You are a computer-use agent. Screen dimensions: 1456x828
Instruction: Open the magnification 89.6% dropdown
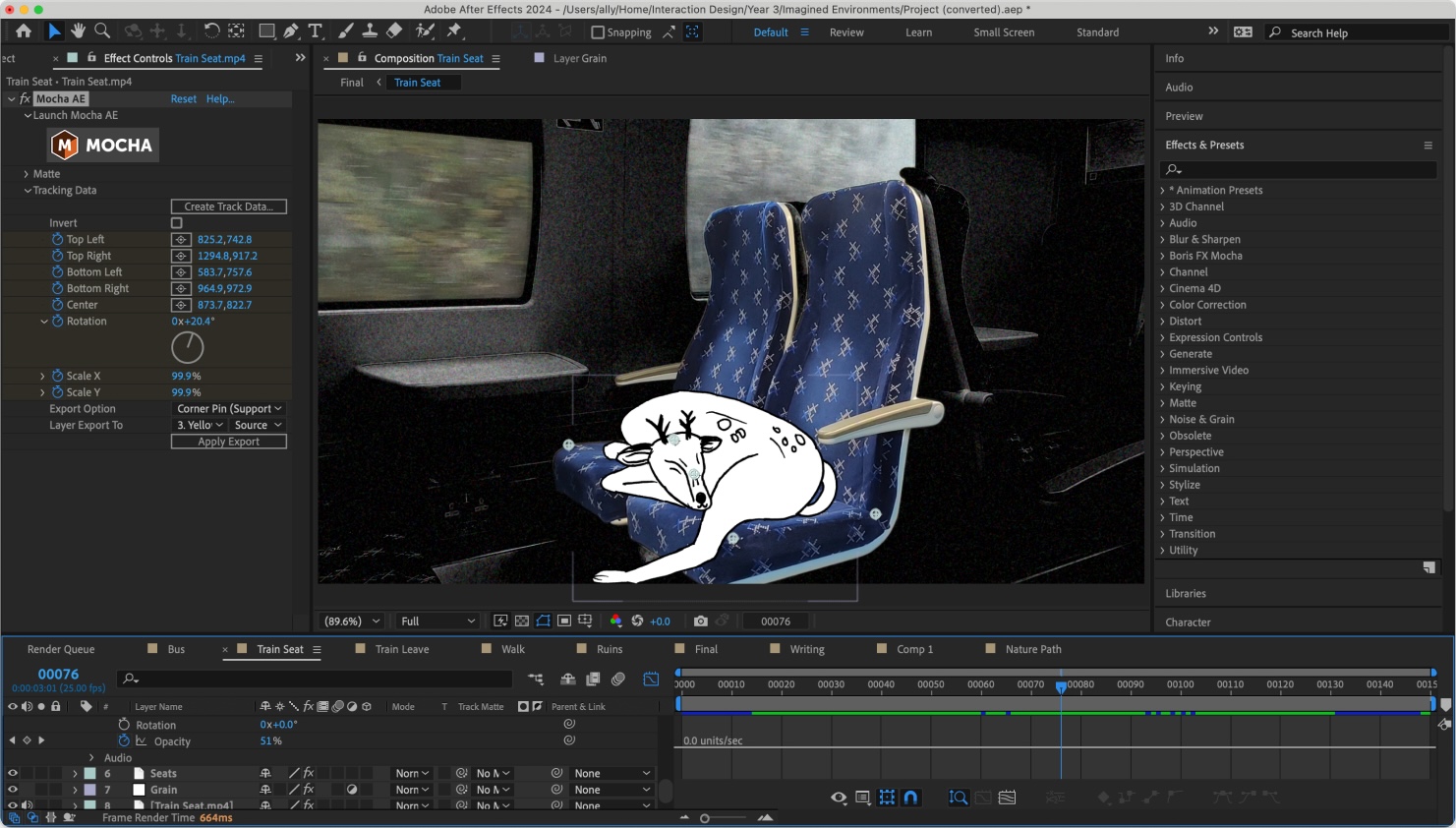[x=352, y=621]
